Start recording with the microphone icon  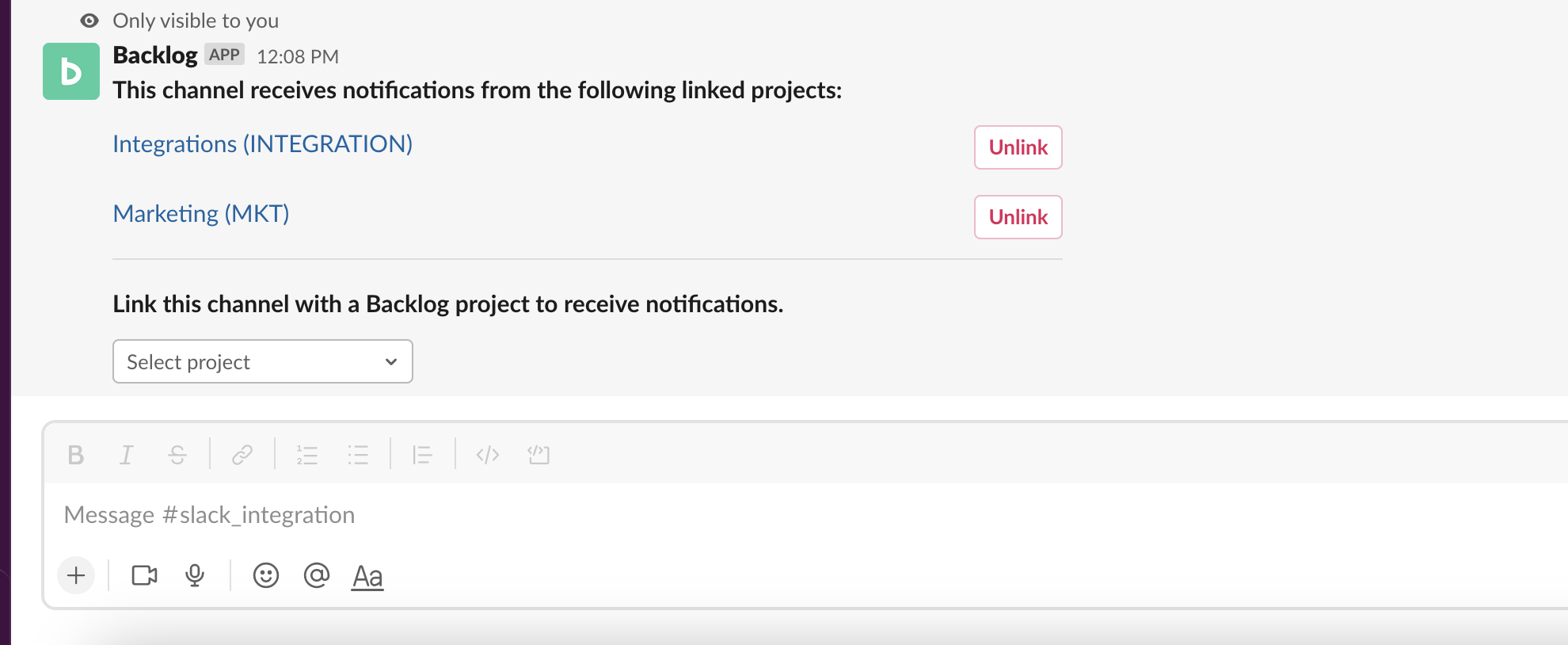click(x=195, y=576)
